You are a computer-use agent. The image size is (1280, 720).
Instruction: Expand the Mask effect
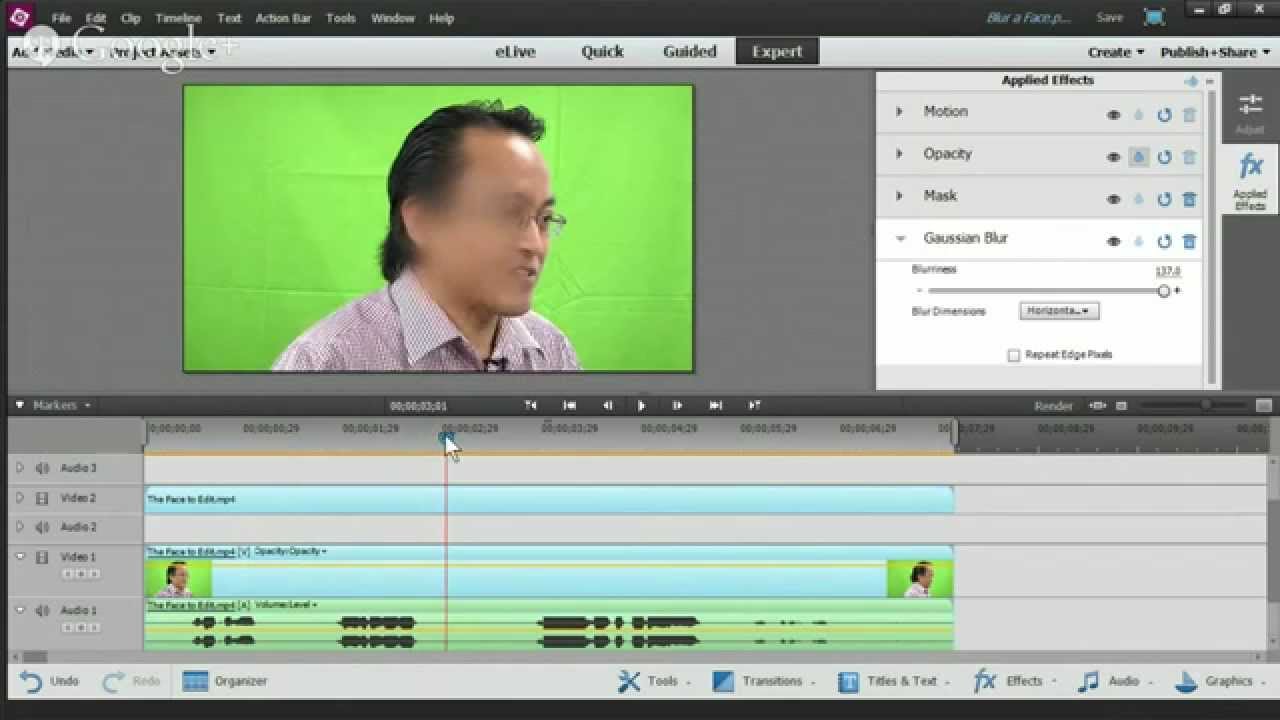click(x=899, y=196)
